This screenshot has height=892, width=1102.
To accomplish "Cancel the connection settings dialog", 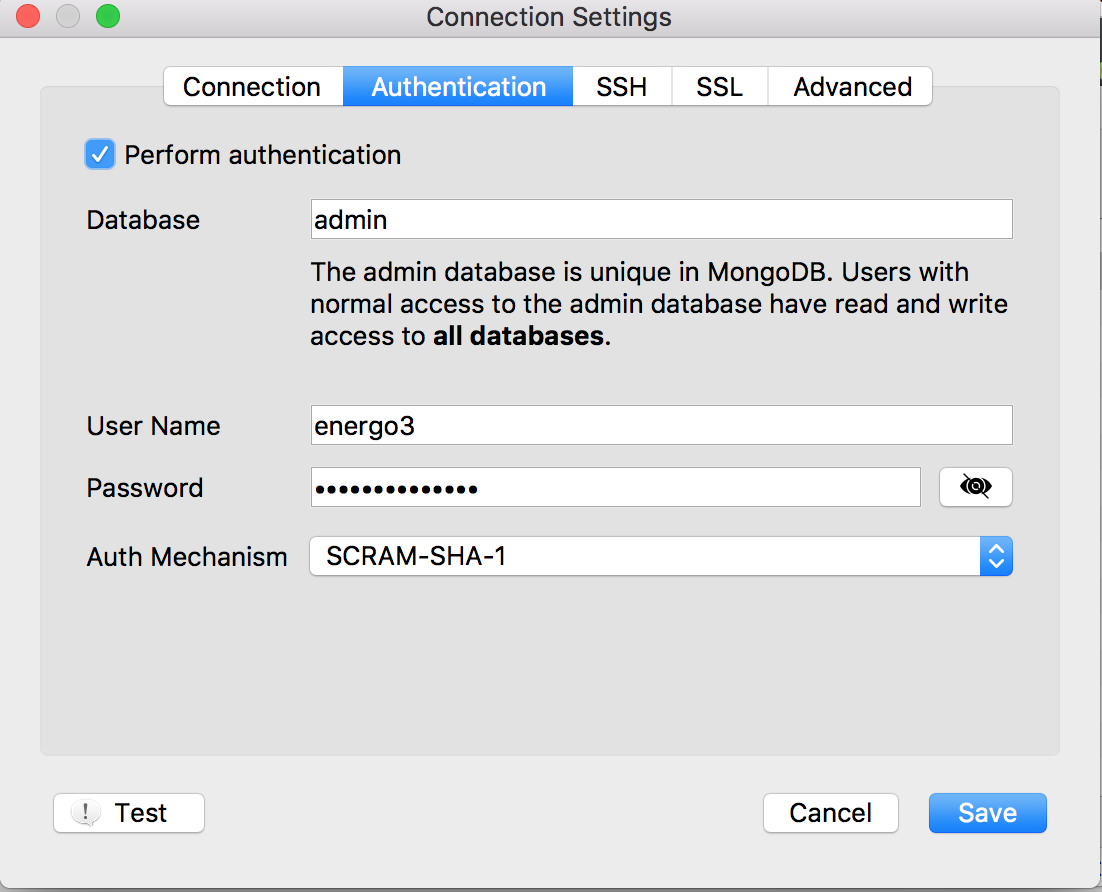I will [830, 813].
